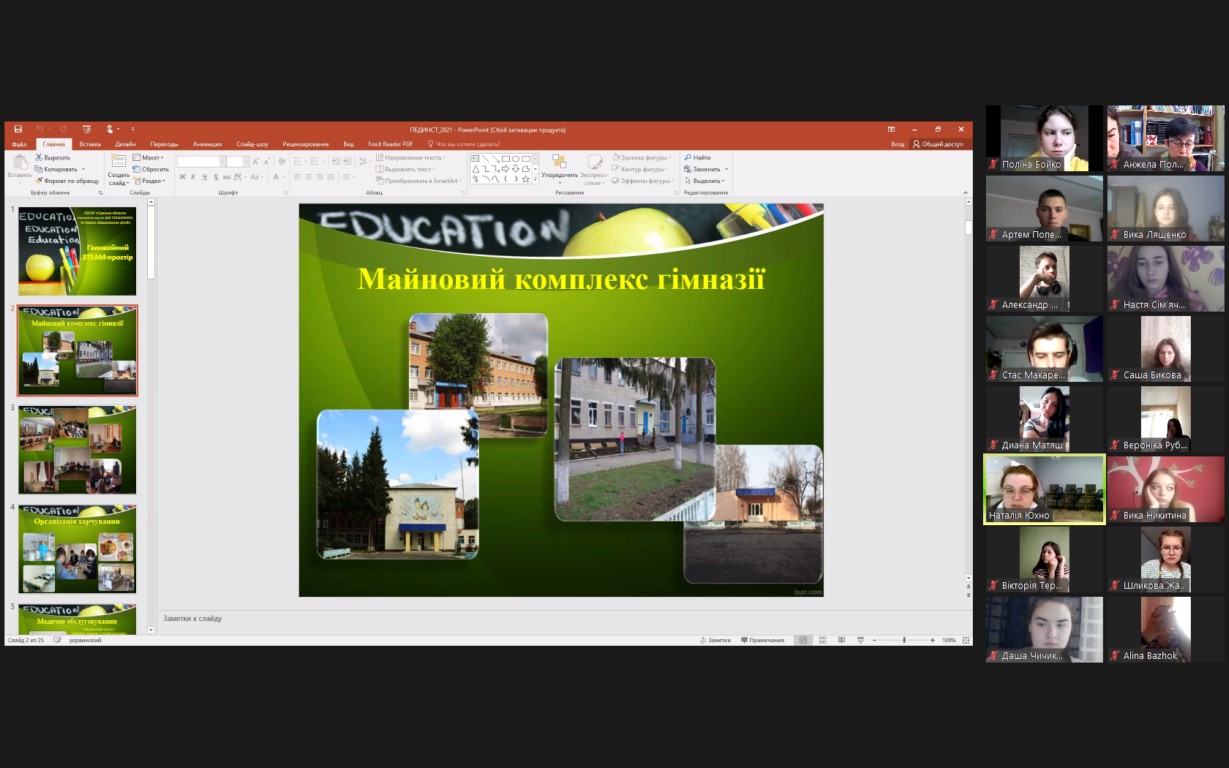Screen dimensions: 1229x768
Task: Switch to slide sorter view in status bar
Action: point(823,640)
